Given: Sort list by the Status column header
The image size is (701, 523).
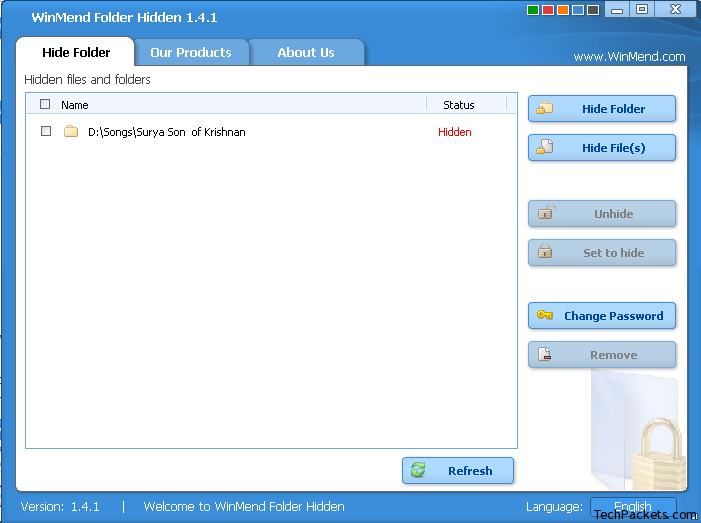Looking at the screenshot, I should [x=459, y=105].
